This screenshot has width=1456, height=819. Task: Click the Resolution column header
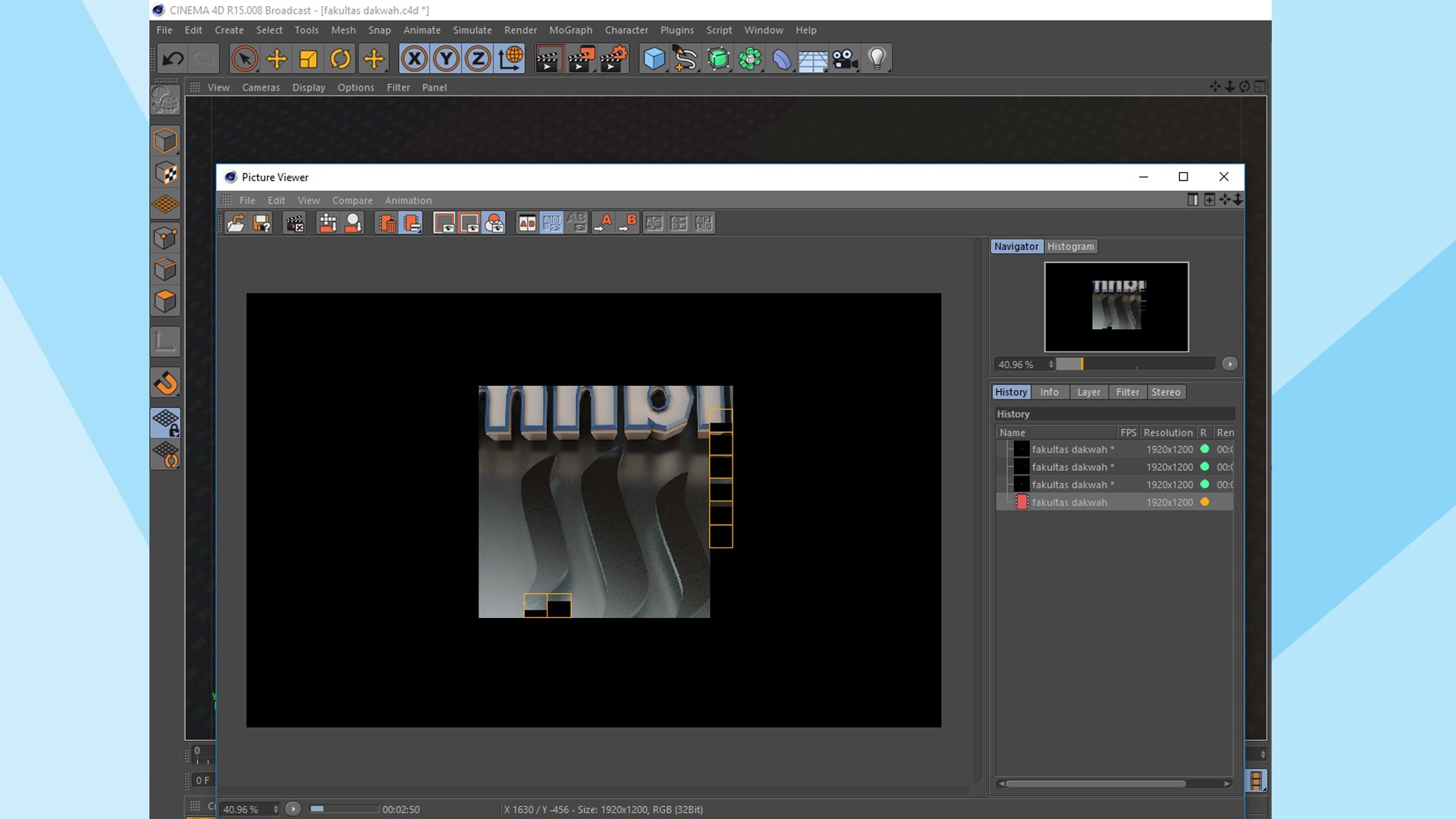(x=1168, y=432)
